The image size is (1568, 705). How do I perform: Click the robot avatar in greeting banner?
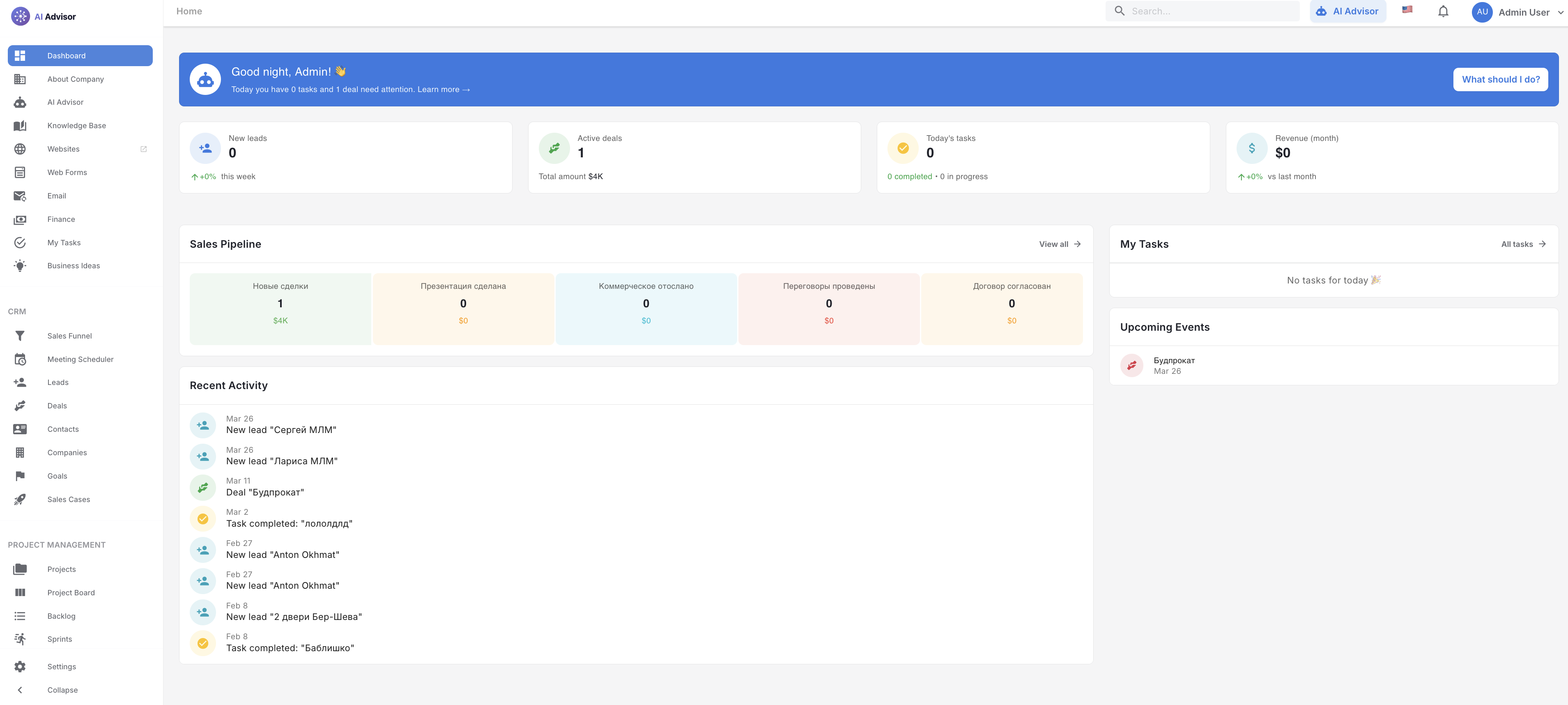tap(205, 79)
